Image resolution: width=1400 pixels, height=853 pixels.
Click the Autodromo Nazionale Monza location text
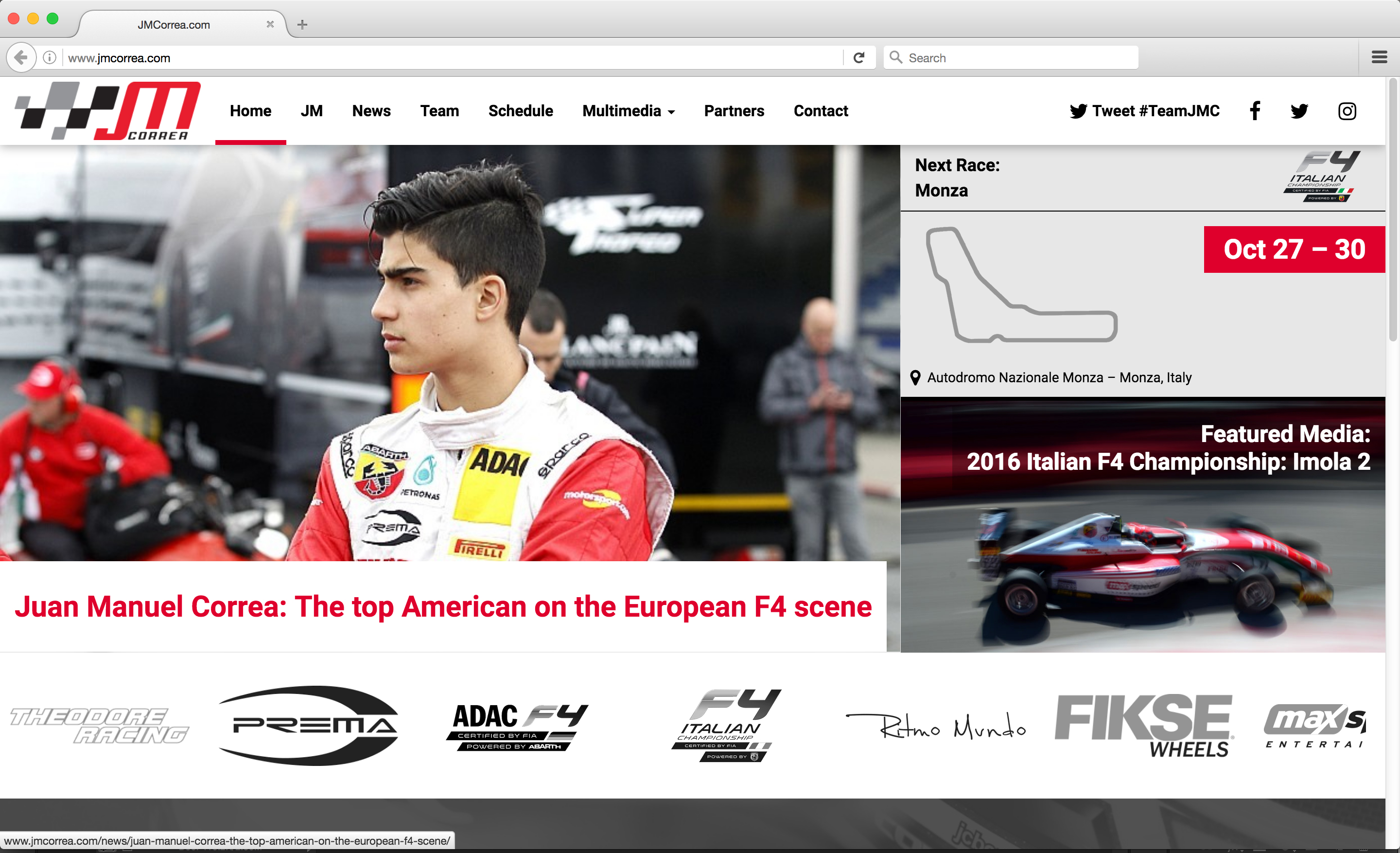(1059, 377)
